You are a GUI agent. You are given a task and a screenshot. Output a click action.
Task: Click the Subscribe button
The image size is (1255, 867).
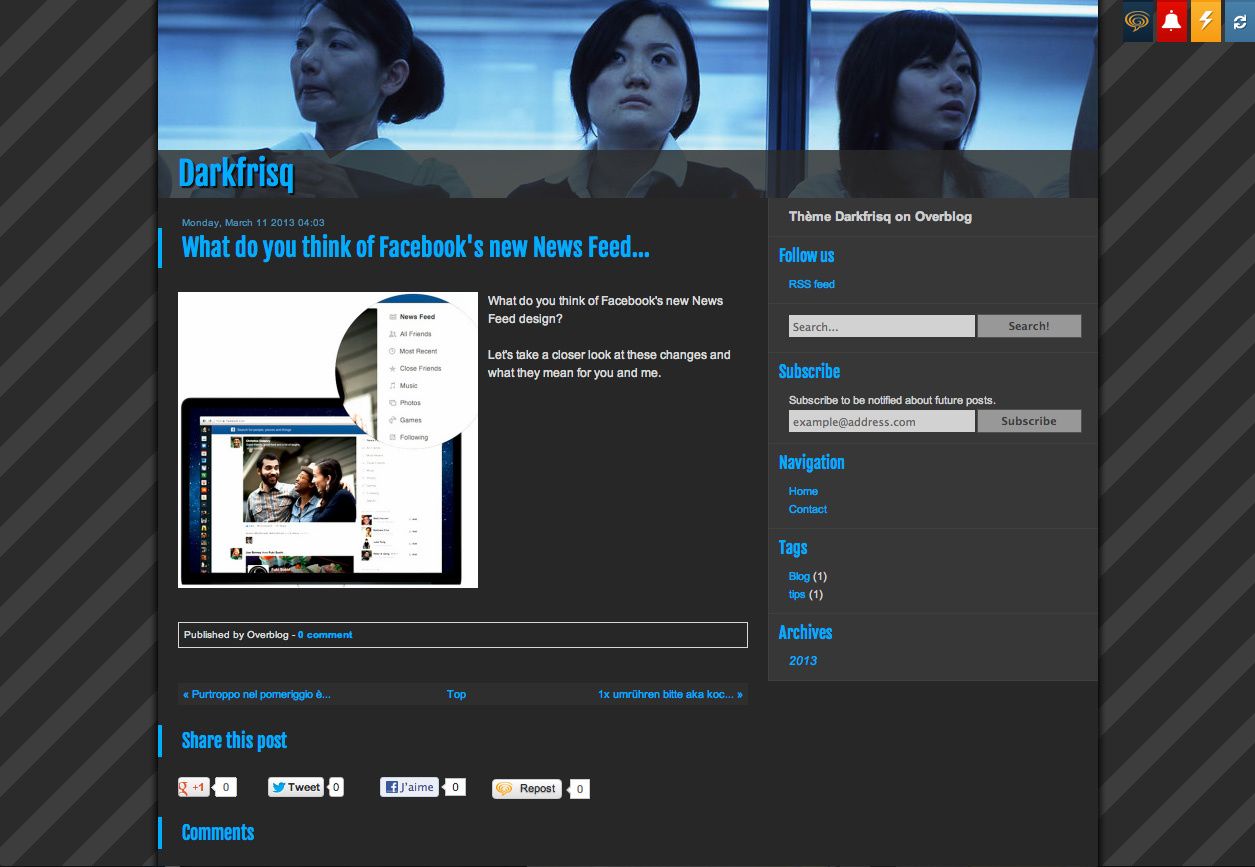click(1029, 421)
